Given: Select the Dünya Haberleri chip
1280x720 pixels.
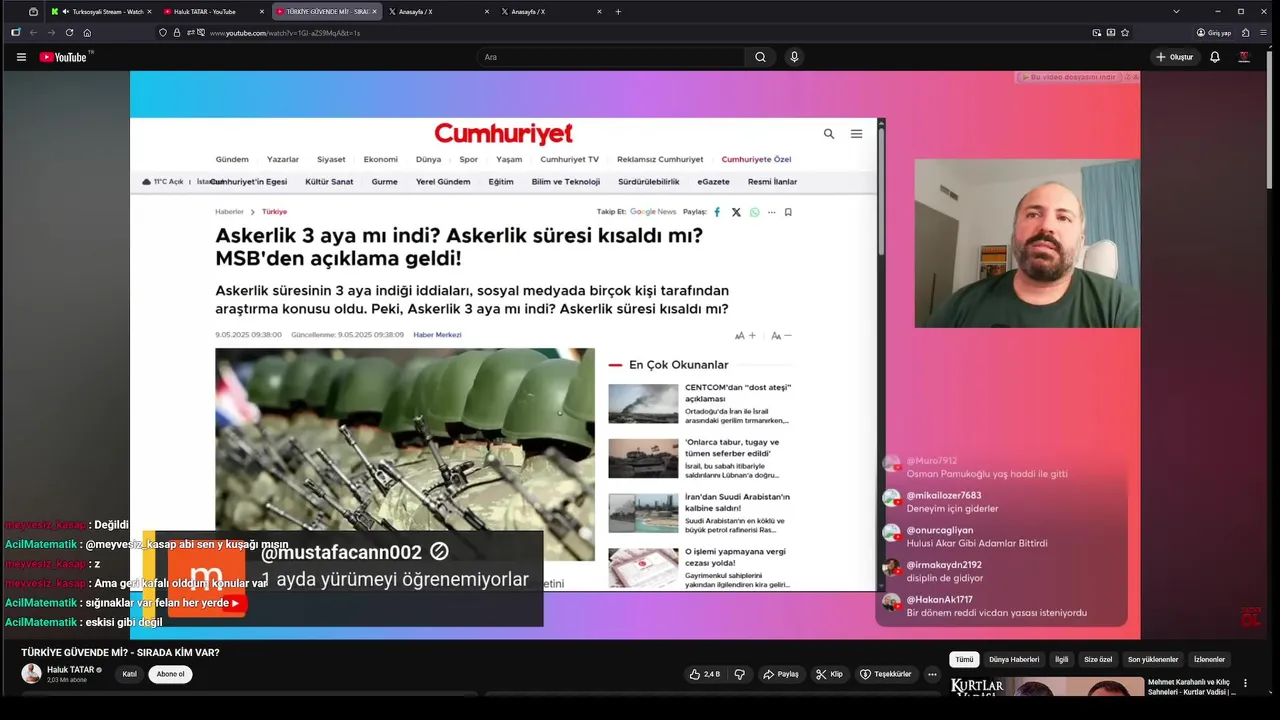Looking at the screenshot, I should click(x=1014, y=660).
